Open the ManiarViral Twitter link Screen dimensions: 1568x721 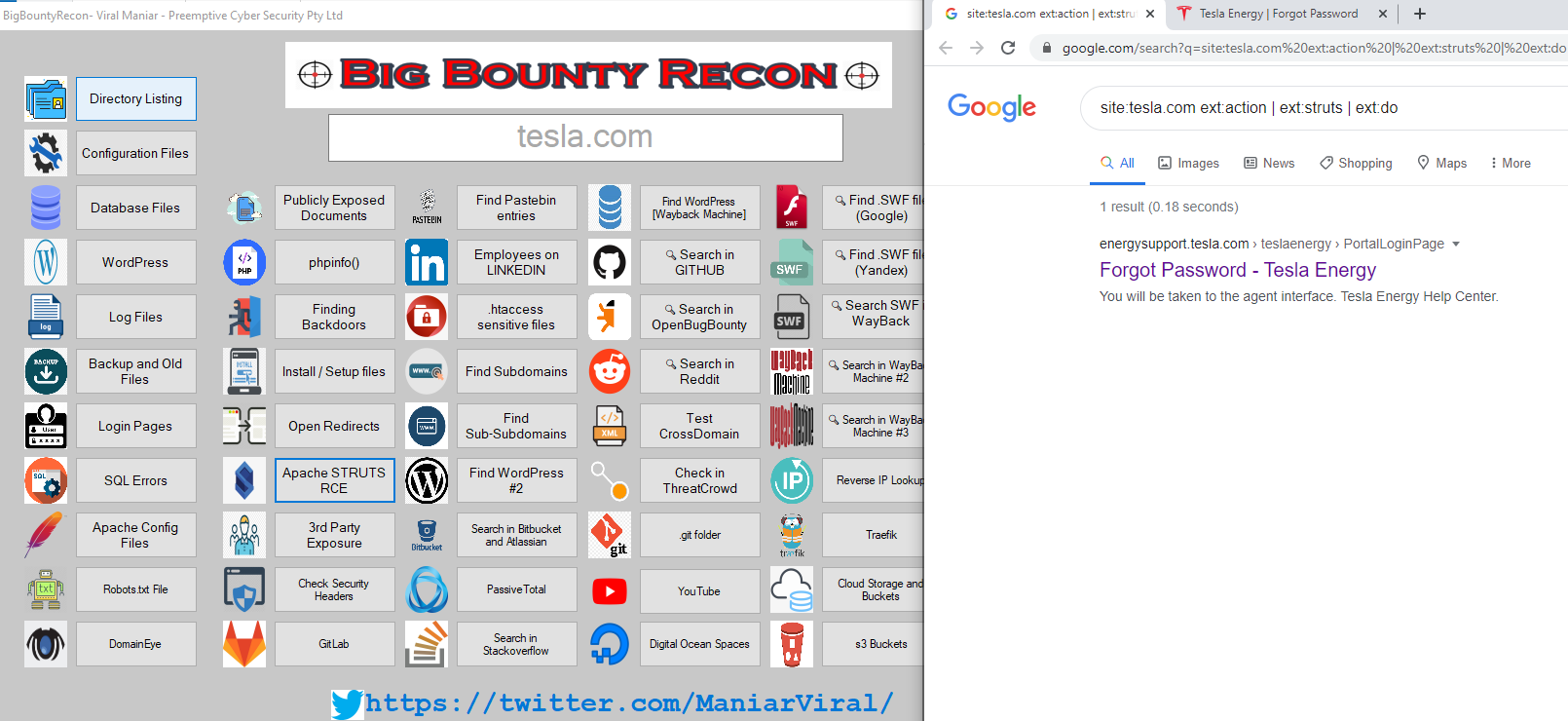point(628,703)
